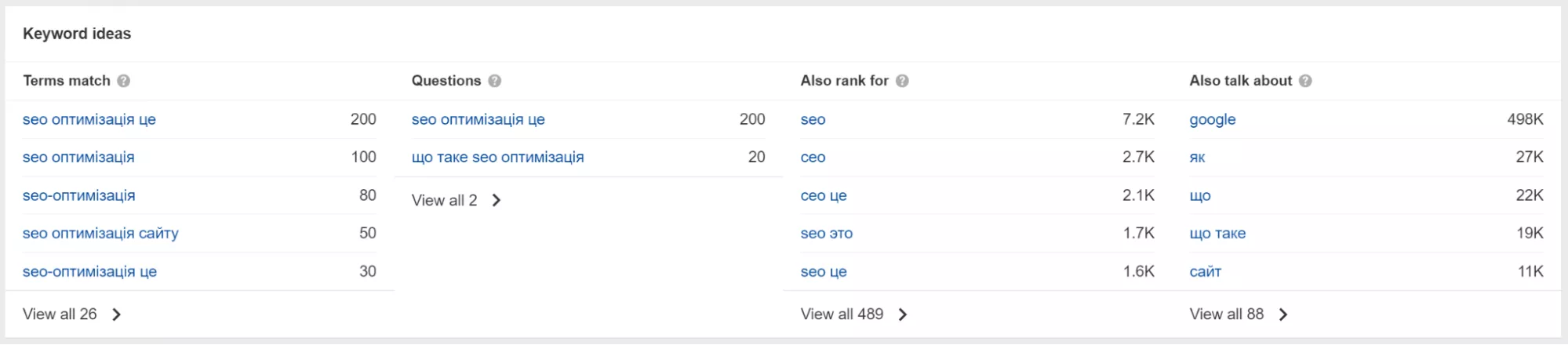Open the keyword seo оптимізація сайту
Screen dimensions: 1568x345
coord(100,234)
